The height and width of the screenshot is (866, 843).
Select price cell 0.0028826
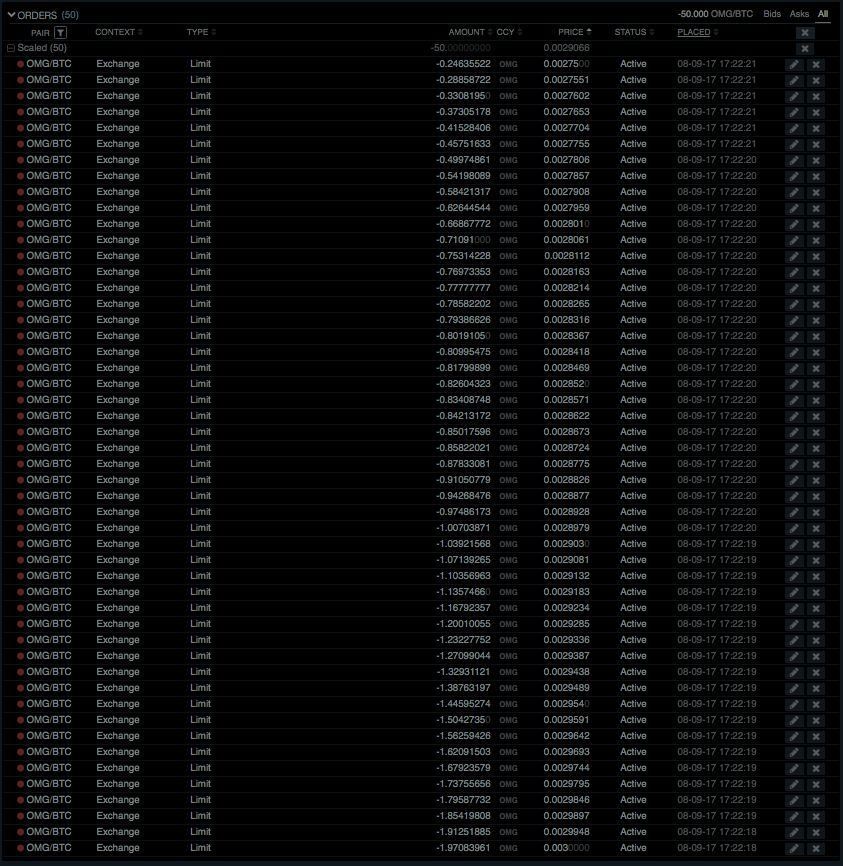click(566, 480)
